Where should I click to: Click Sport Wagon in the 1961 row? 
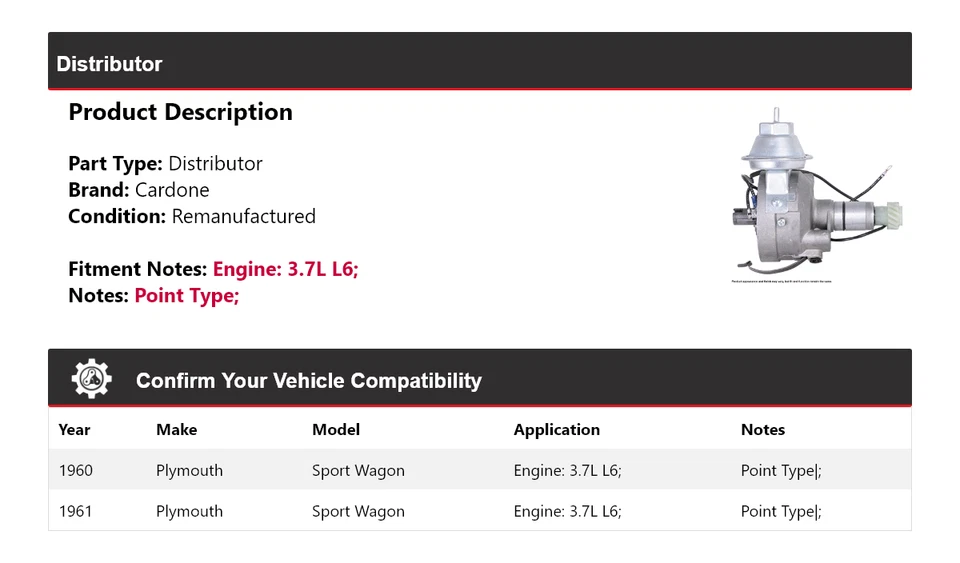358,511
